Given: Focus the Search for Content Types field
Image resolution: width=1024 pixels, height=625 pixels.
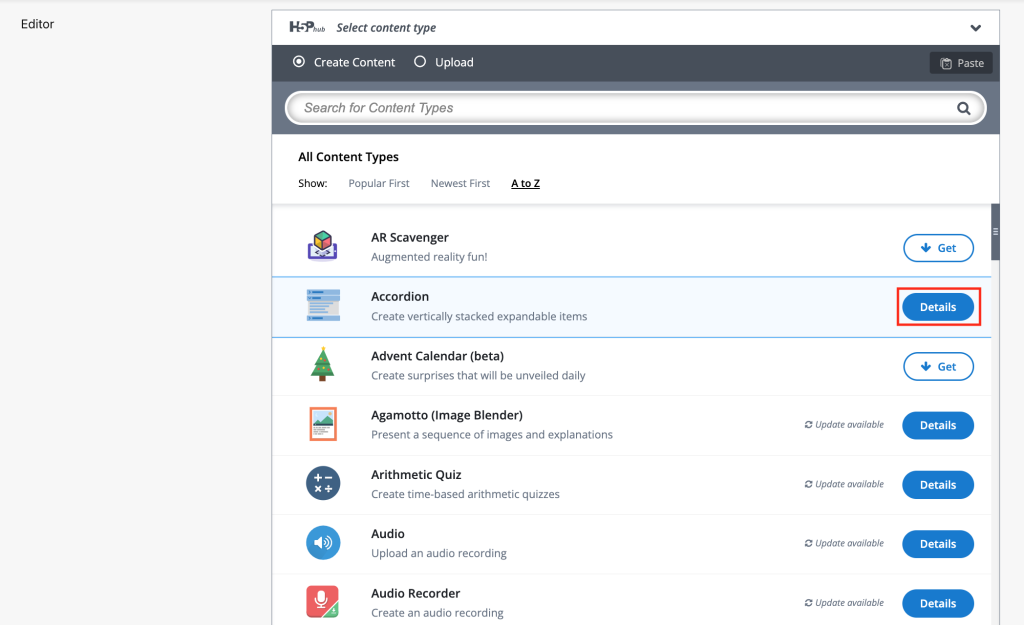Looking at the screenshot, I should (x=635, y=108).
